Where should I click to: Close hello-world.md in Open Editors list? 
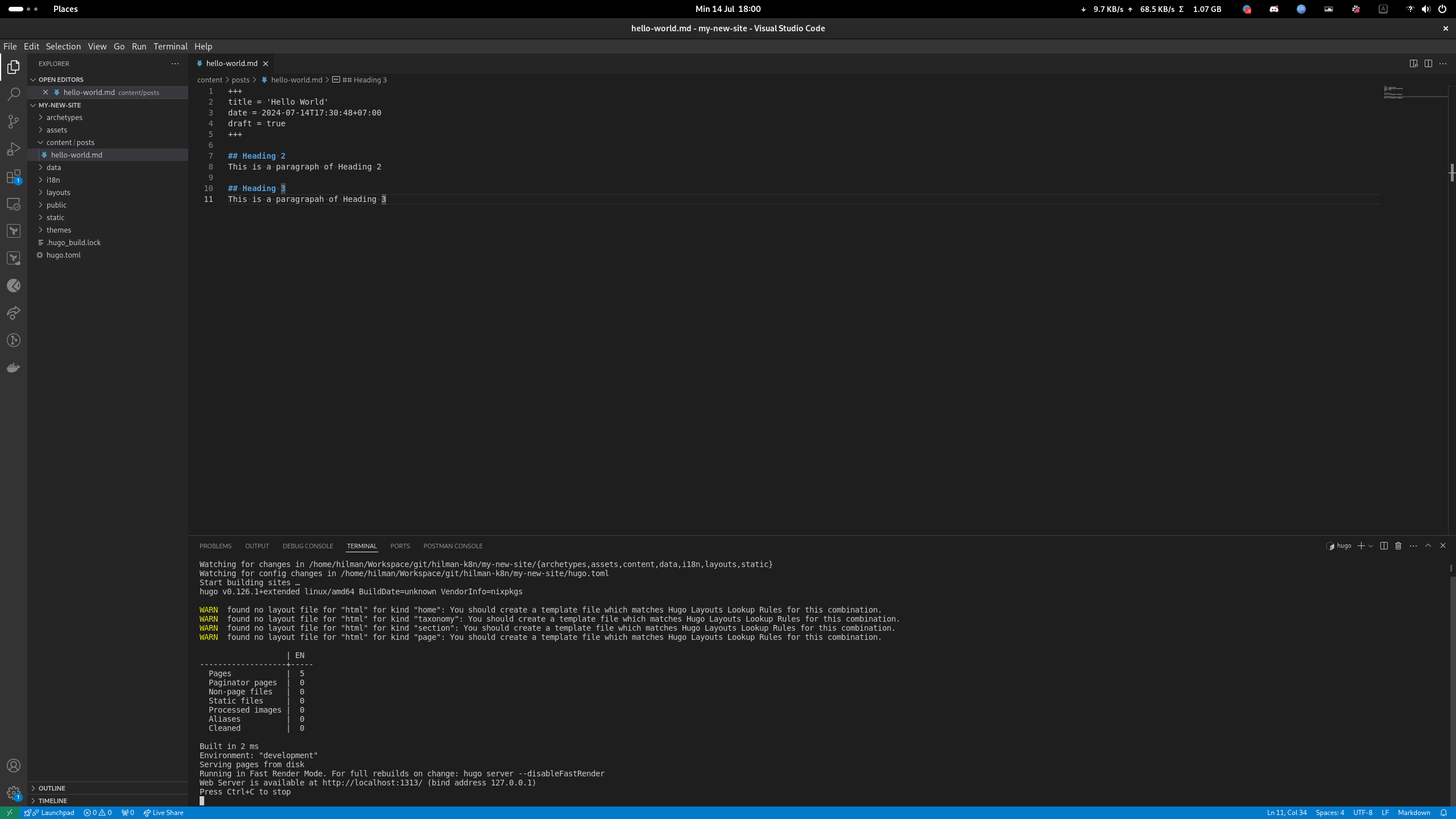(x=45, y=92)
